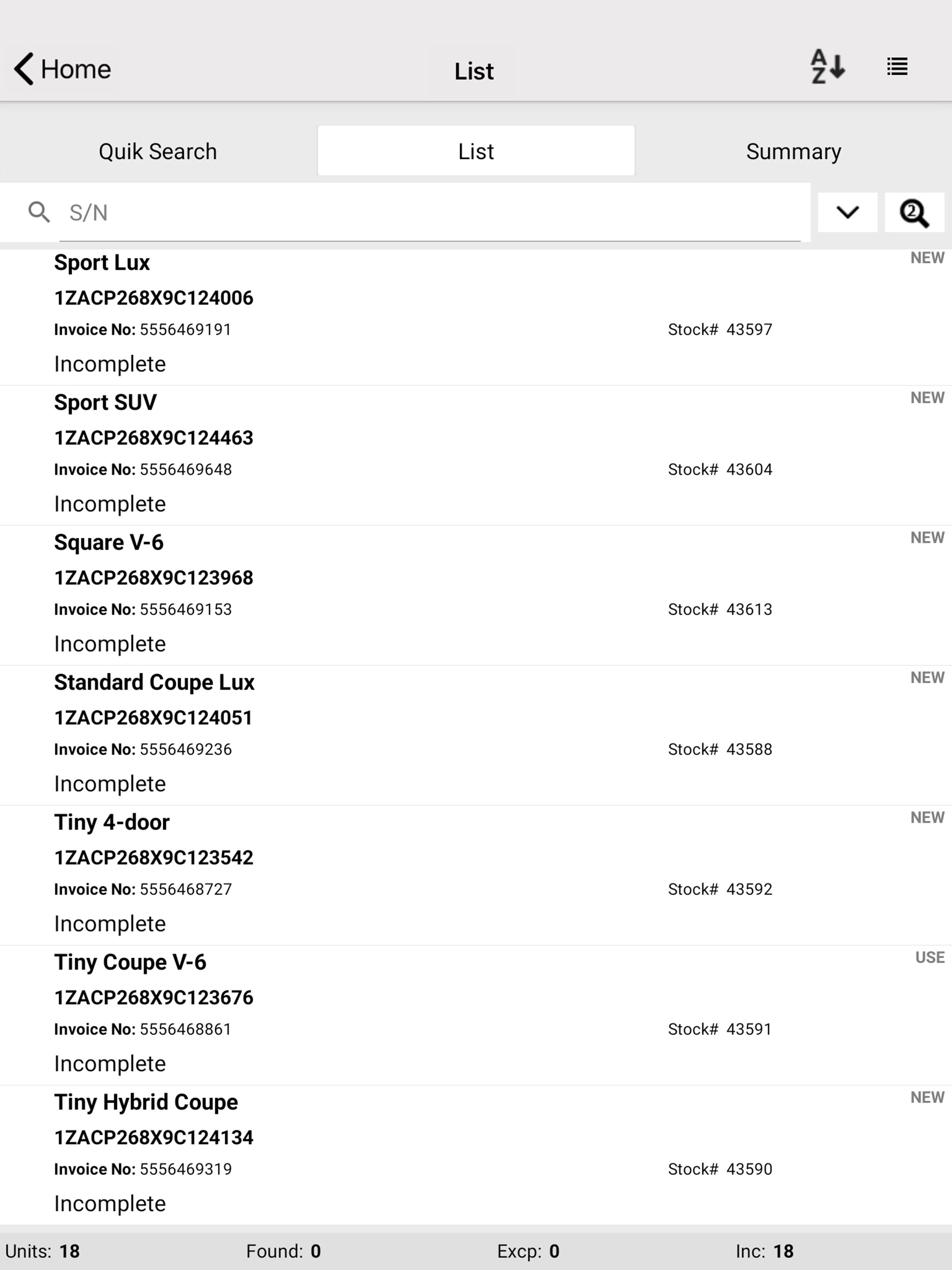The height and width of the screenshot is (1270, 952).
Task: Select the Square V-6 list item
Action: point(476,596)
